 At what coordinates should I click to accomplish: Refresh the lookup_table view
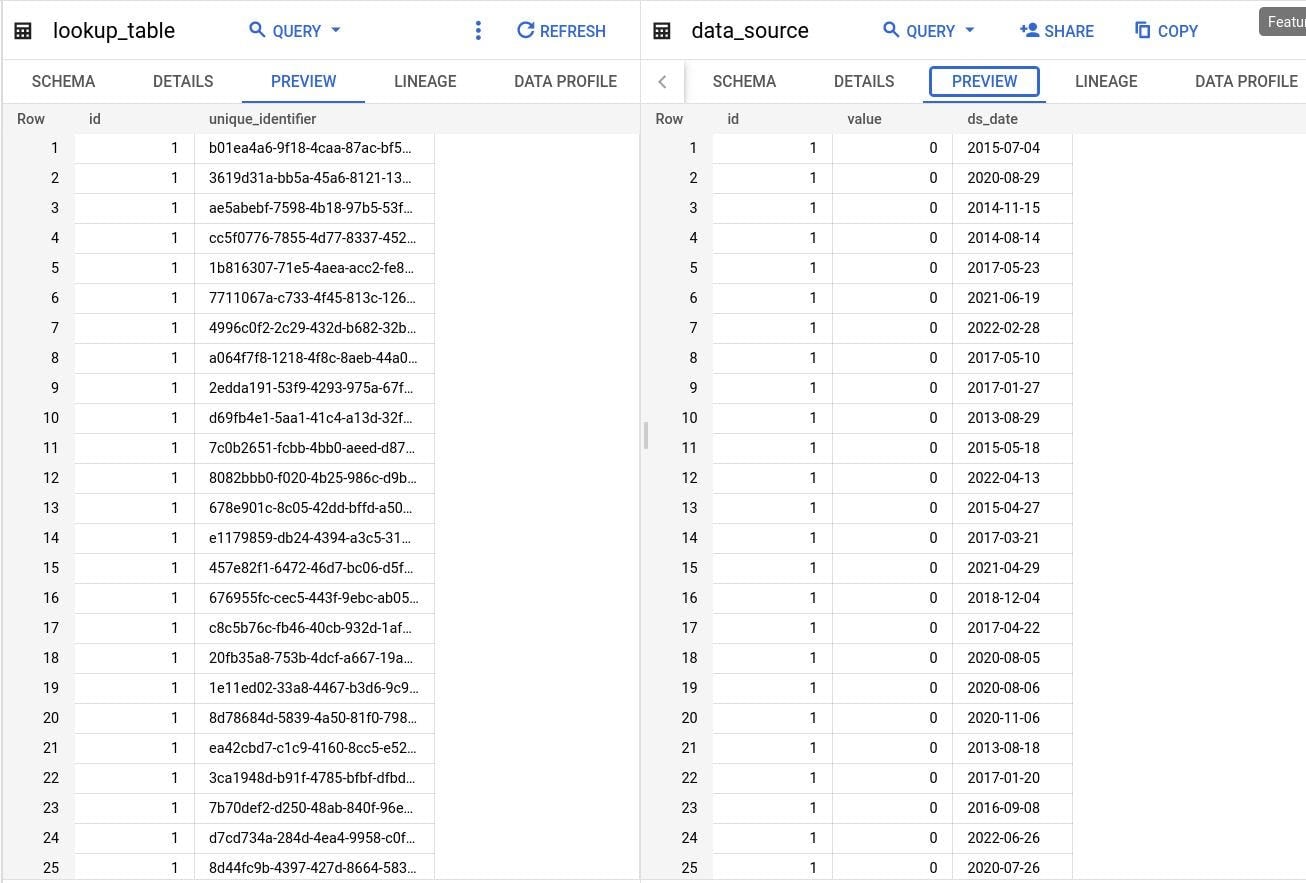561,31
